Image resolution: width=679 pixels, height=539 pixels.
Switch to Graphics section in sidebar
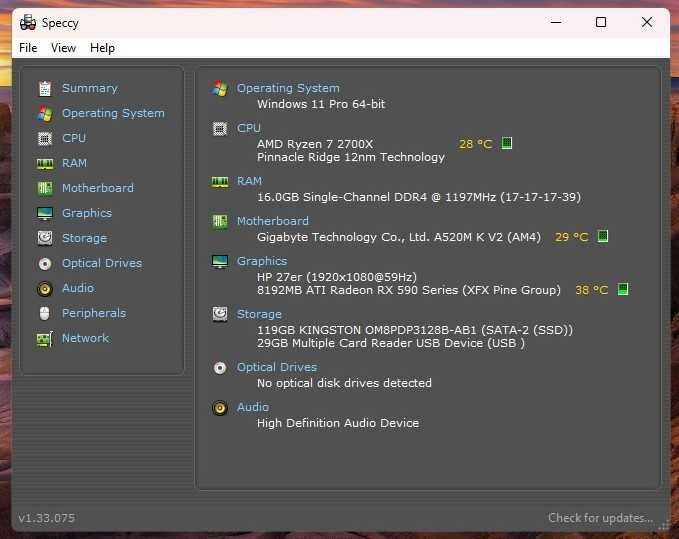[x=87, y=213]
